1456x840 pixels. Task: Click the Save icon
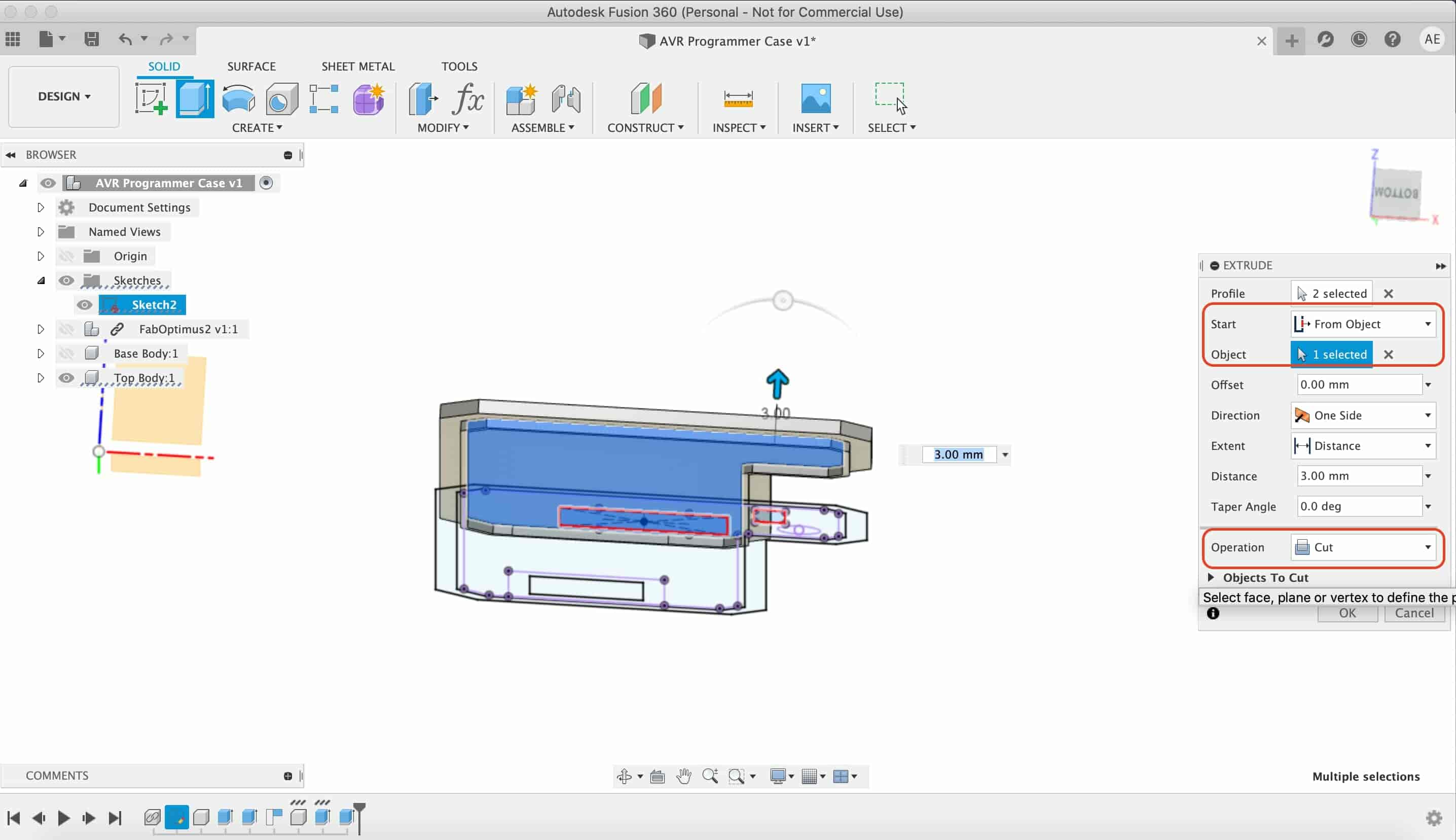pos(91,39)
